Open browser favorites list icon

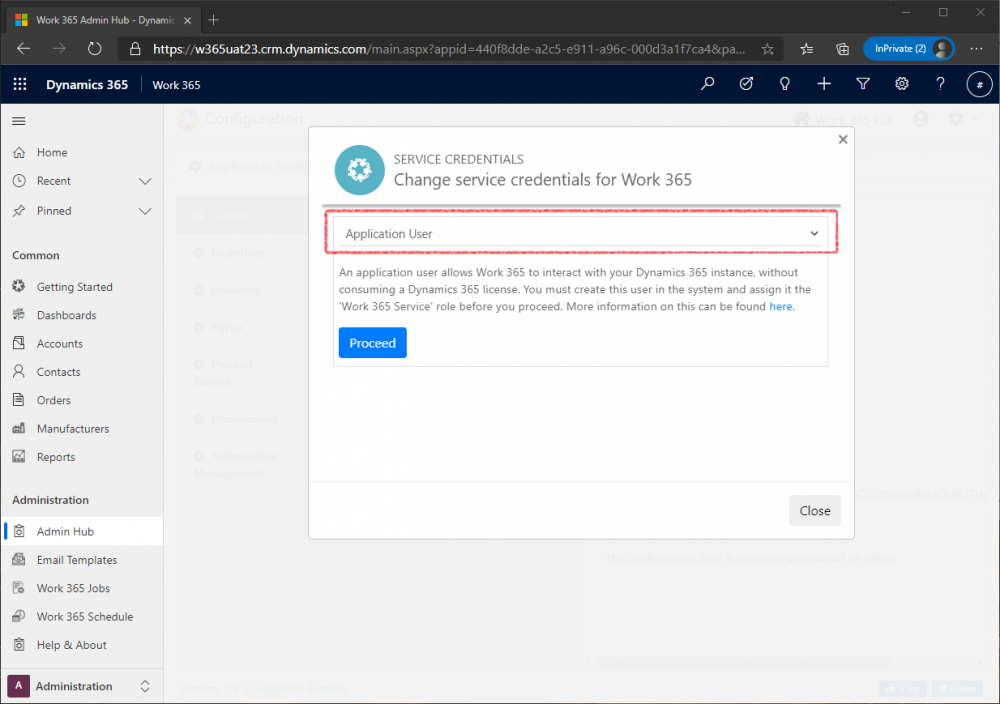[x=807, y=49]
